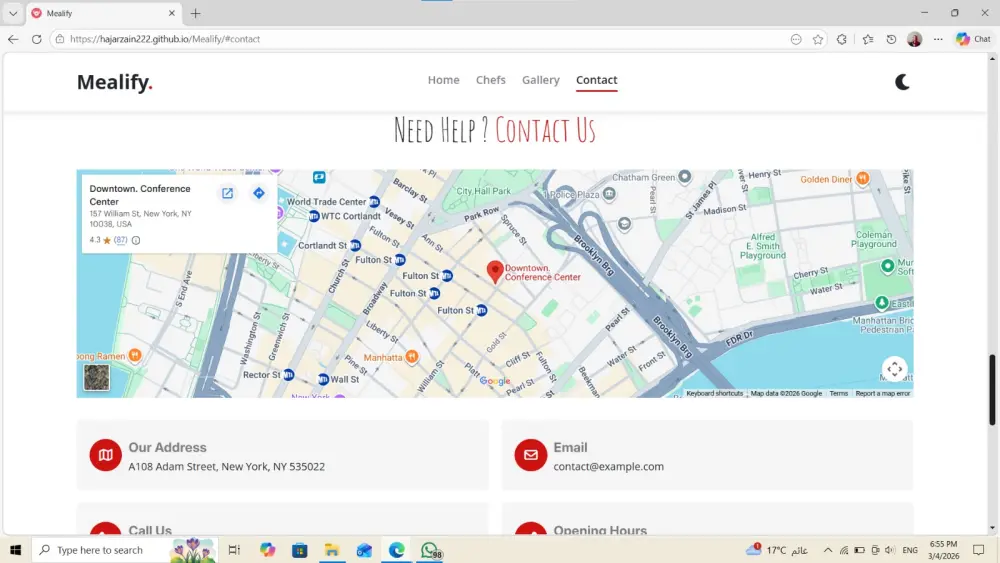The width and height of the screenshot is (1000, 563).
Task: Open browser extensions icon
Action: (x=842, y=39)
